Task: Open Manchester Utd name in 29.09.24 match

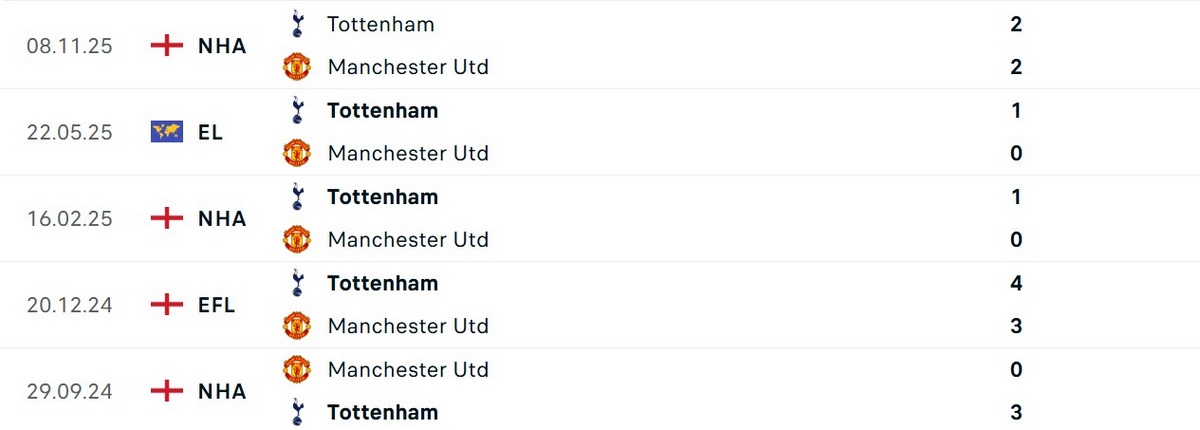Action: click(408, 369)
